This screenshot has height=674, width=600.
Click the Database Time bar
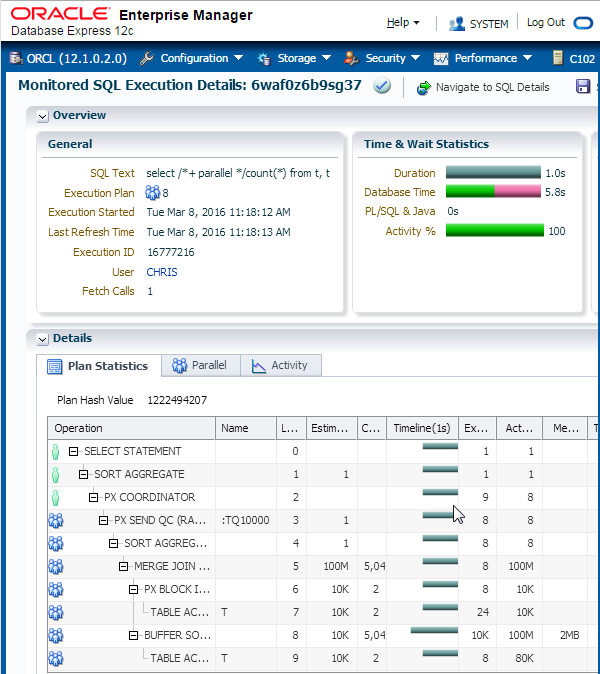tap(493, 191)
